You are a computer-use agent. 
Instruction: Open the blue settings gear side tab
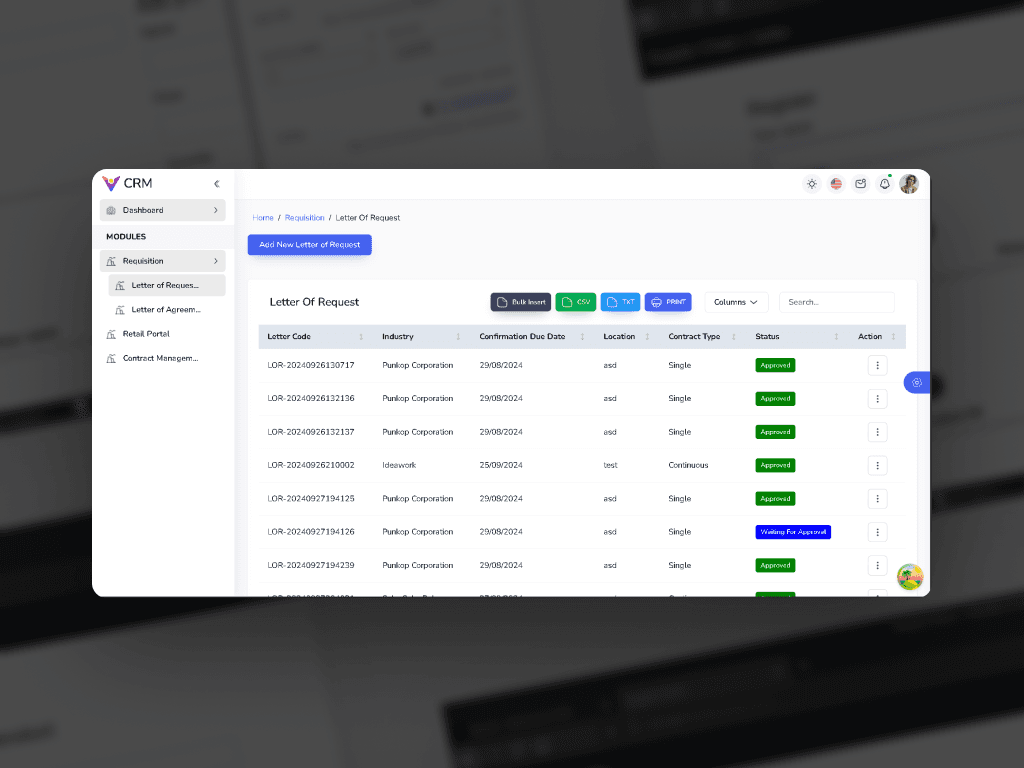click(917, 382)
